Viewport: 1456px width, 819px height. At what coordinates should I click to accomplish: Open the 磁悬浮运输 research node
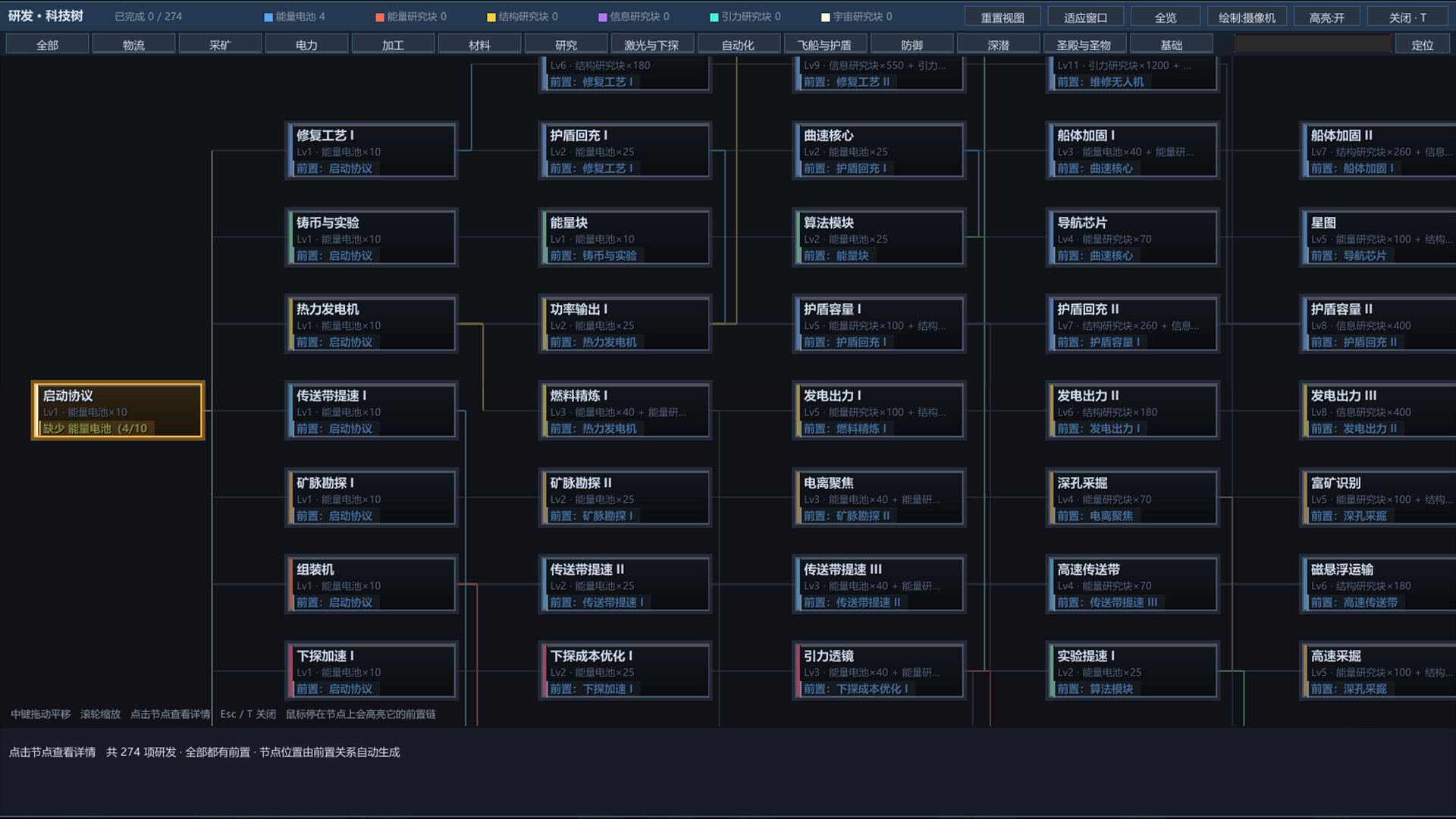pyautogui.click(x=1379, y=584)
